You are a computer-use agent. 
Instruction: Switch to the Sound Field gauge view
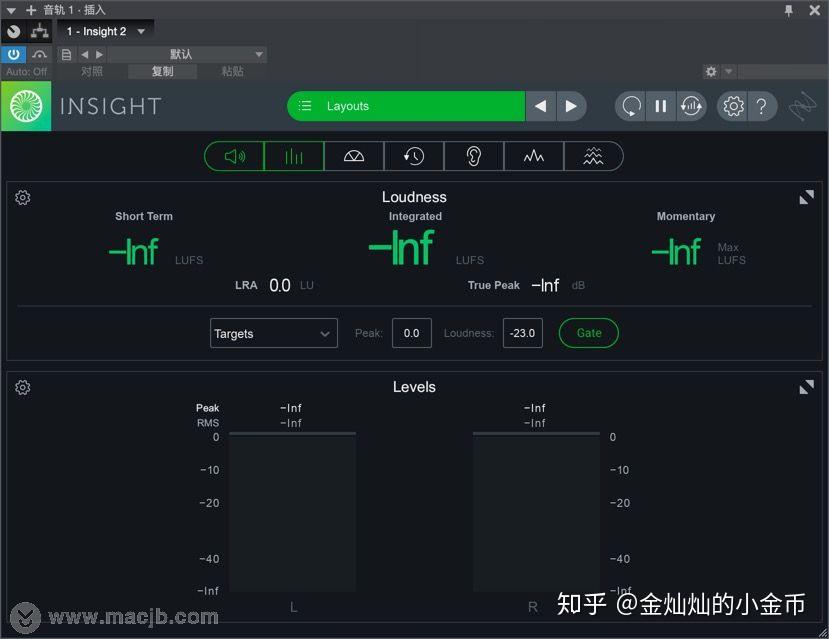tap(353, 156)
